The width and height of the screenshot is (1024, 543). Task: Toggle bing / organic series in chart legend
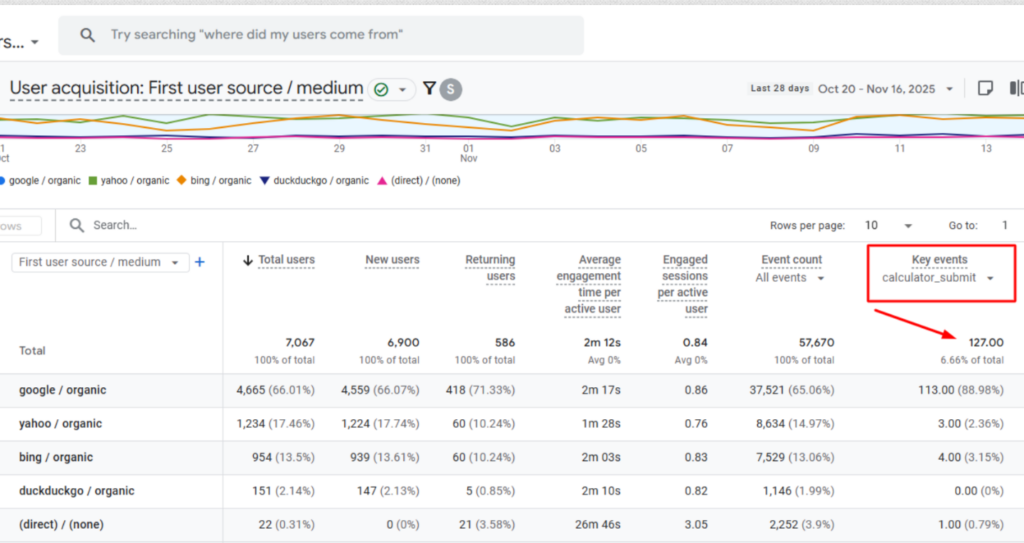click(214, 181)
